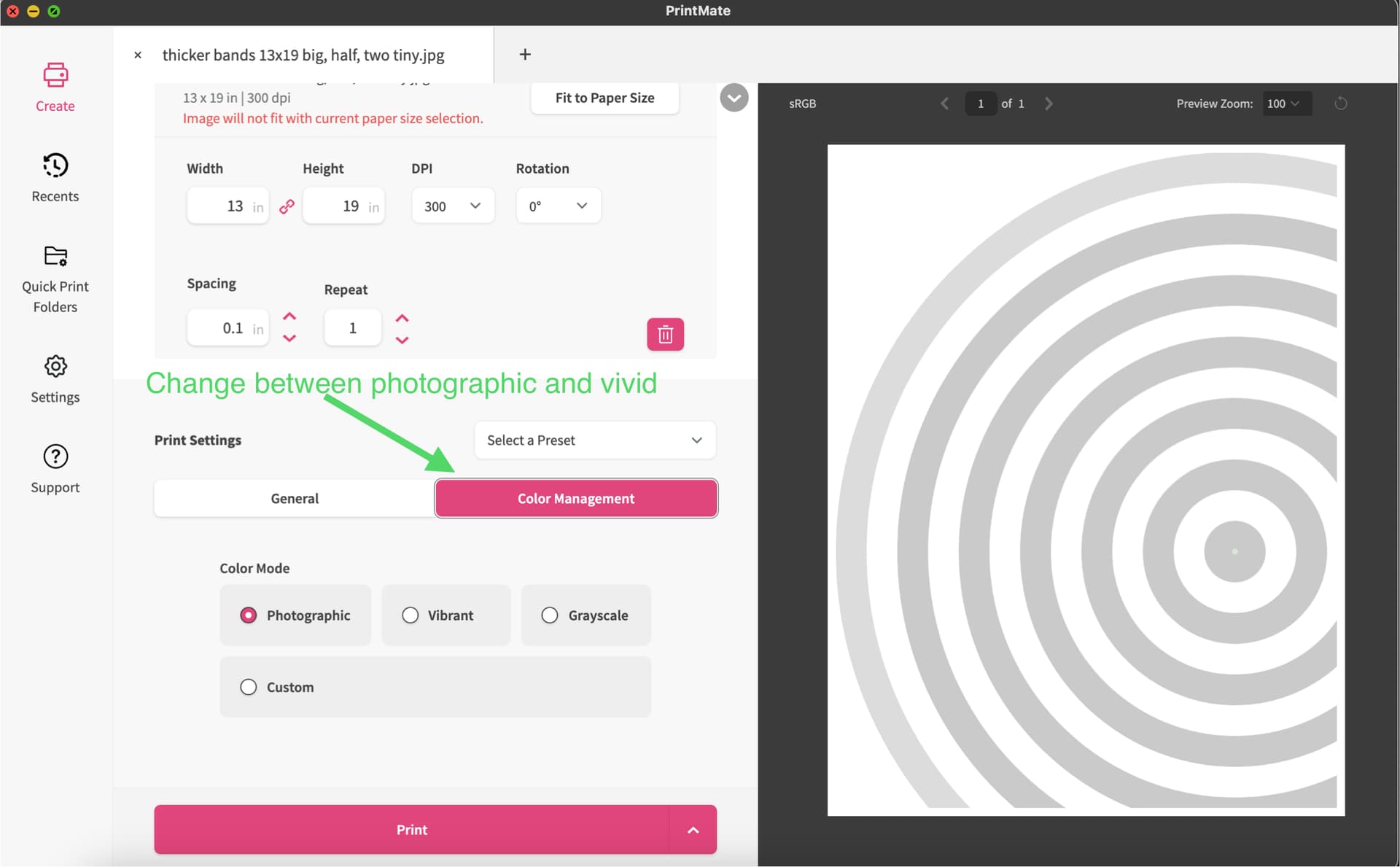Decrease repeat count with down arrow

coord(402,340)
